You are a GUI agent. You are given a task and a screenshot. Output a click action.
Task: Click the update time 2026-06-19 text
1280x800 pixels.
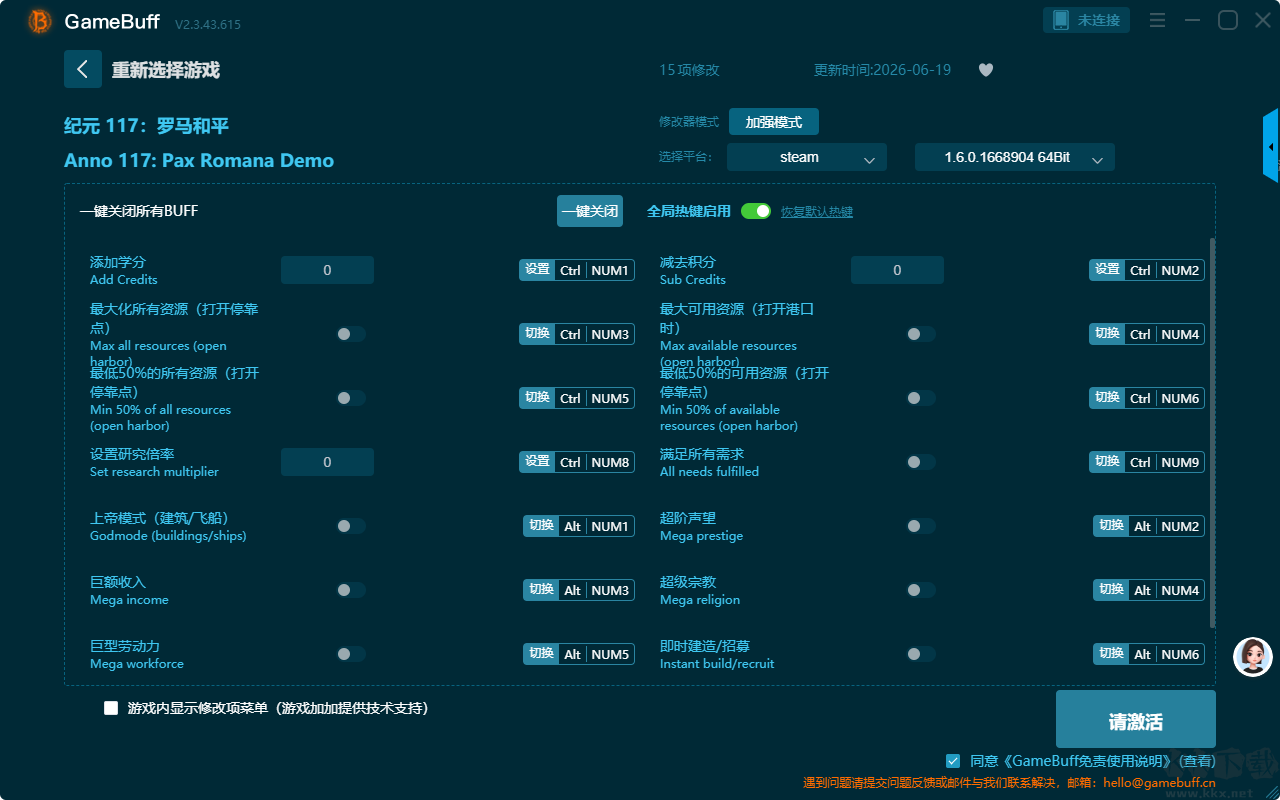pyautogui.click(x=882, y=70)
